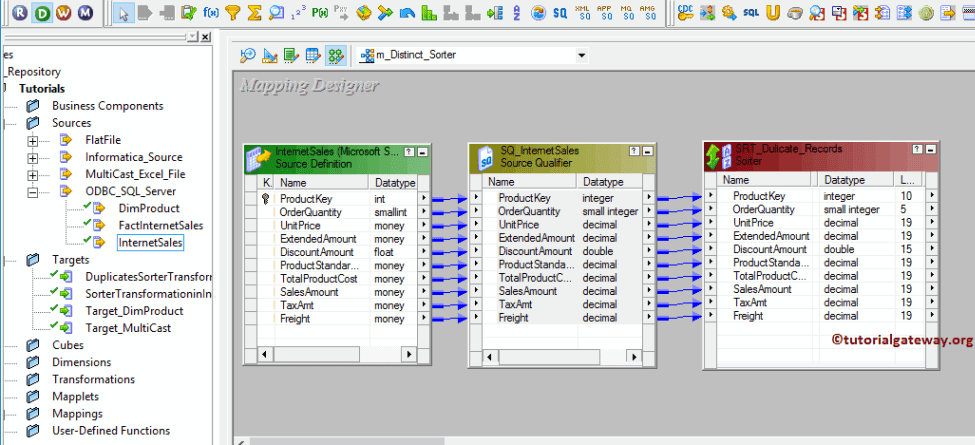The height and width of the screenshot is (445, 975).
Task: Click Datatype column header in Sorter
Action: [857, 180]
